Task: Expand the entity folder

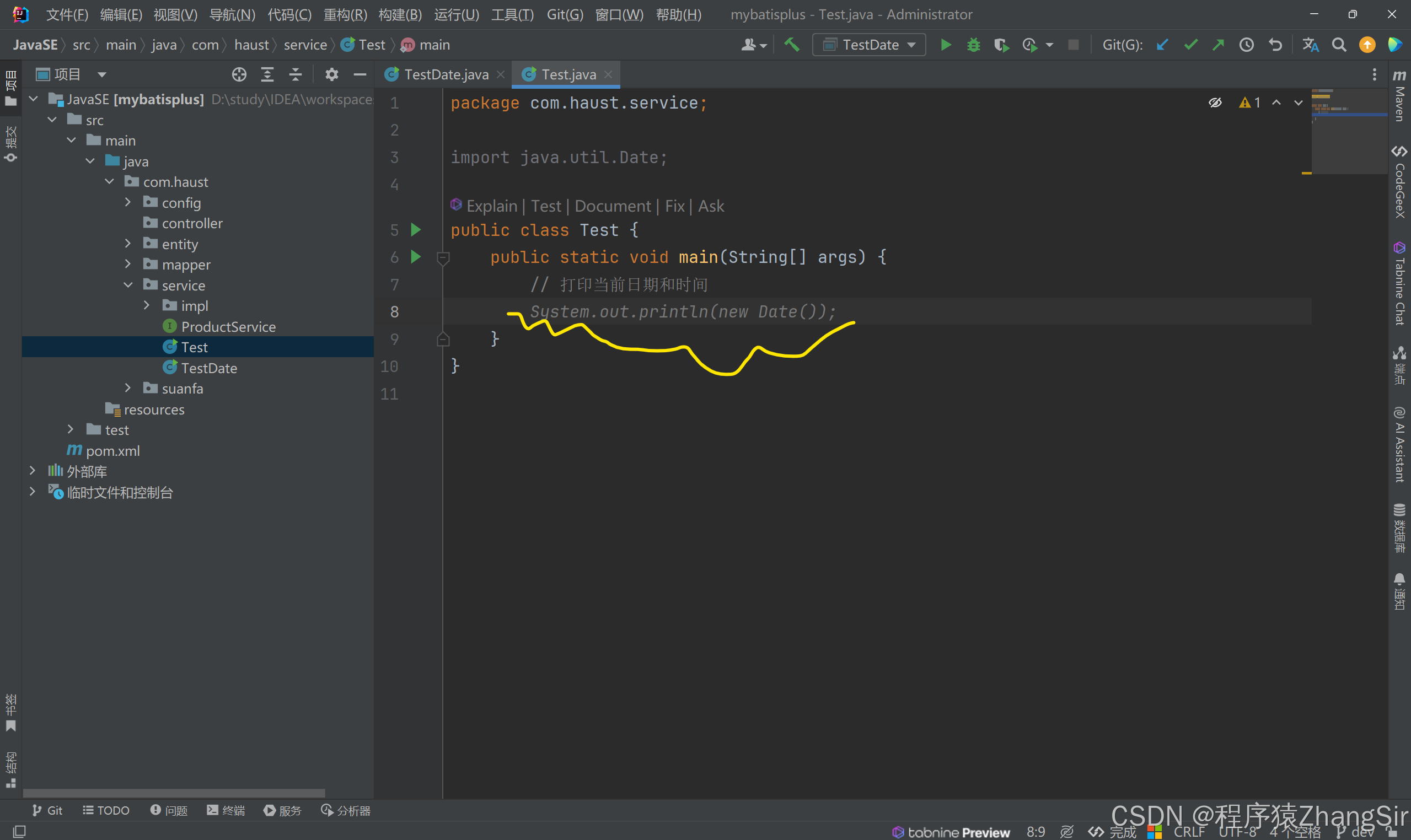Action: [128, 244]
